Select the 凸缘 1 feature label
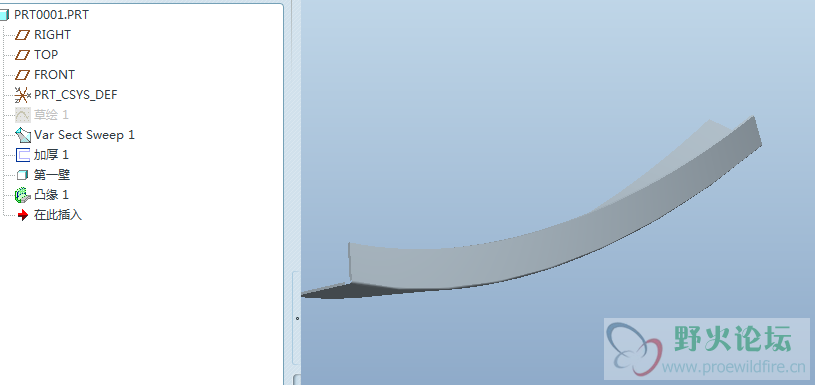815x385 pixels. (51, 195)
